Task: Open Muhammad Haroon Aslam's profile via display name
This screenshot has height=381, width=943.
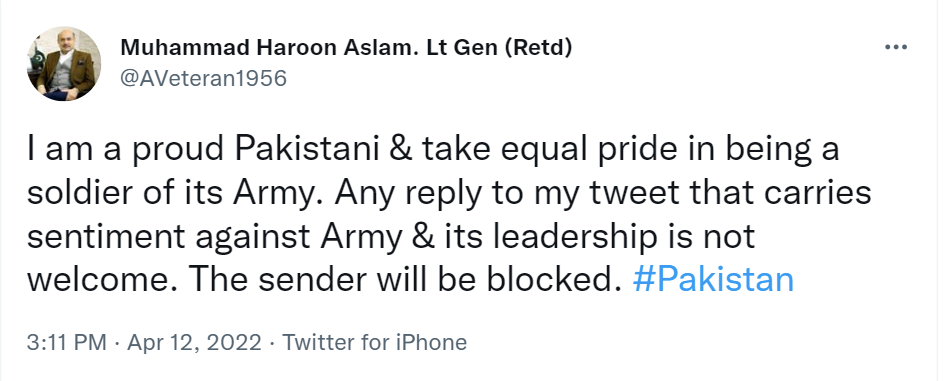Action: pyautogui.click(x=346, y=47)
